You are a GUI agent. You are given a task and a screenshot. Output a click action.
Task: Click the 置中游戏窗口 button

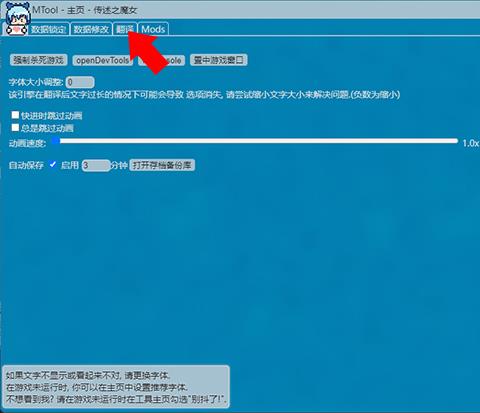tap(219, 60)
